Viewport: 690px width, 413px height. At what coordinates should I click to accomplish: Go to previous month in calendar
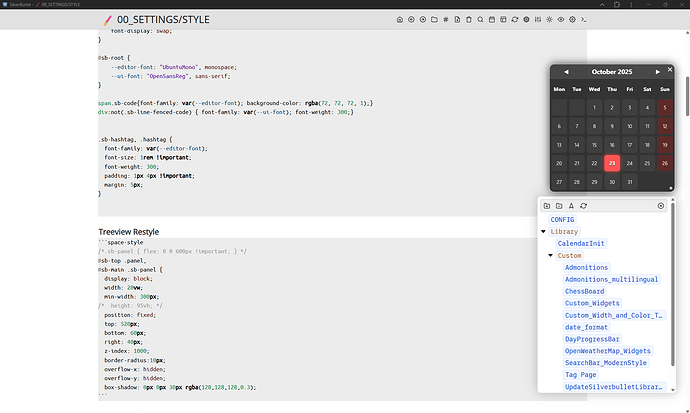pyautogui.click(x=566, y=72)
